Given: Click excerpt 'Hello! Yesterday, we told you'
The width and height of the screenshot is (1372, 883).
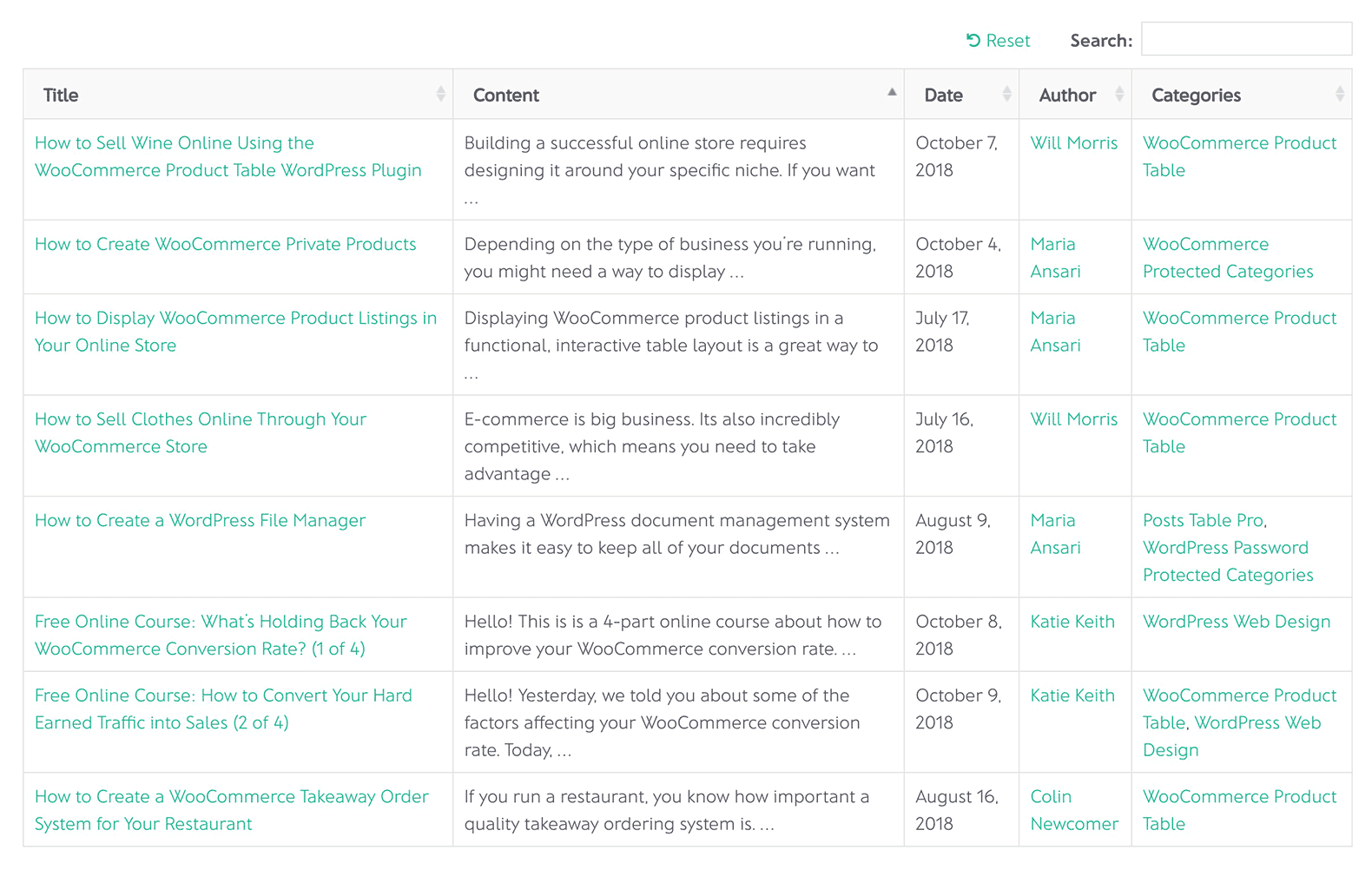Looking at the screenshot, I should [x=662, y=722].
